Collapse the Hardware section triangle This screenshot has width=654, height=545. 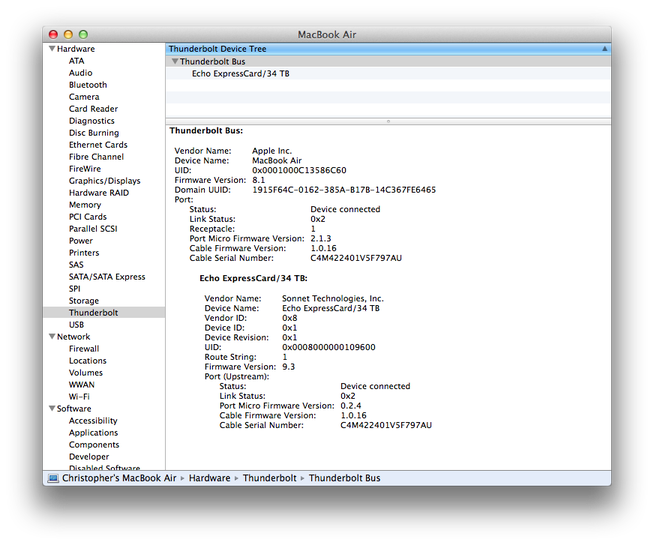pos(52,49)
